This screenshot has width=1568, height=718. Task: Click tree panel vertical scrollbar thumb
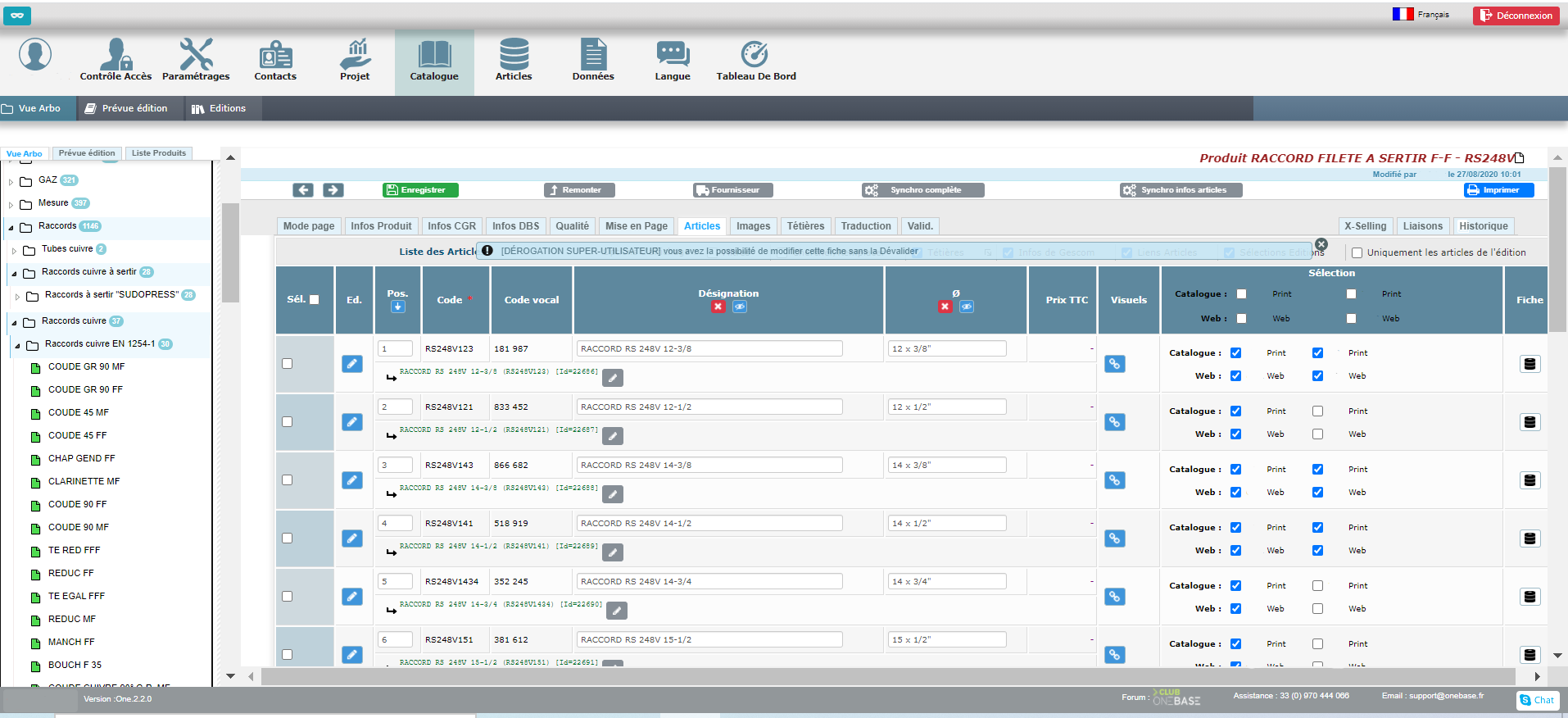point(230,252)
